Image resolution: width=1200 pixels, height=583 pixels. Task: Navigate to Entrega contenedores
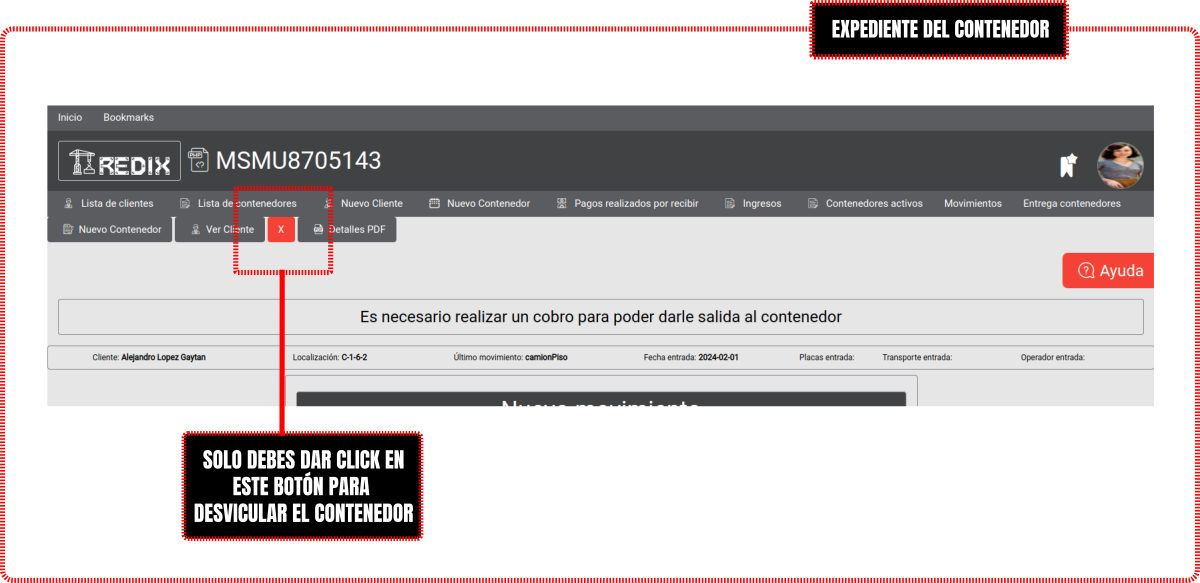[1071, 204]
